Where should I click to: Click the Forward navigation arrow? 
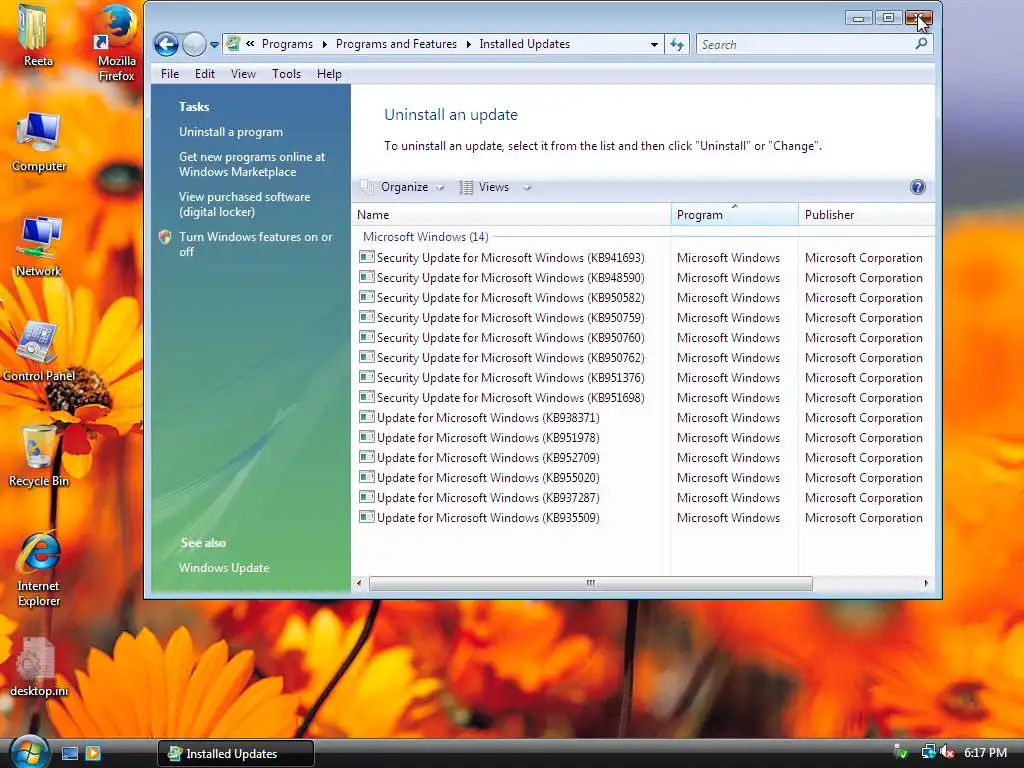[194, 44]
